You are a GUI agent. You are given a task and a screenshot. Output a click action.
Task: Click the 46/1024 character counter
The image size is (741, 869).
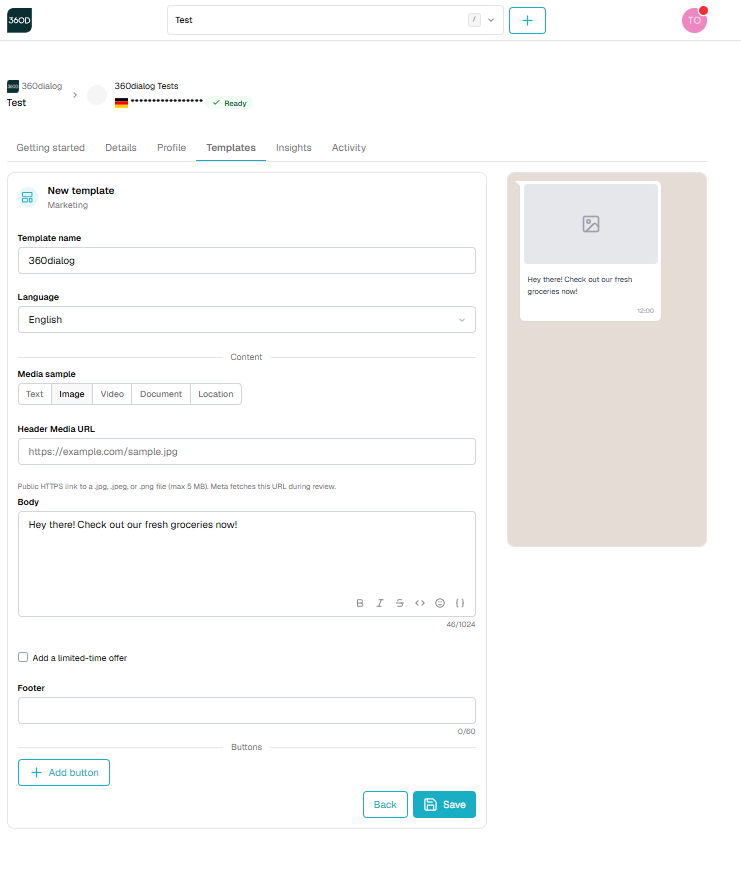tap(461, 625)
